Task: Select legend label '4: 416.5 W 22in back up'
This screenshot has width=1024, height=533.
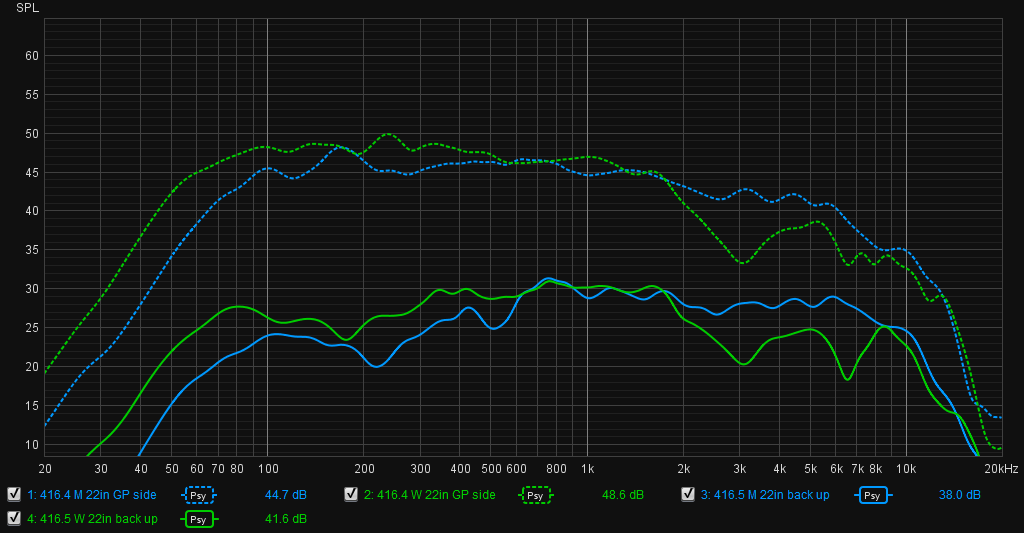Action: [x=92, y=519]
